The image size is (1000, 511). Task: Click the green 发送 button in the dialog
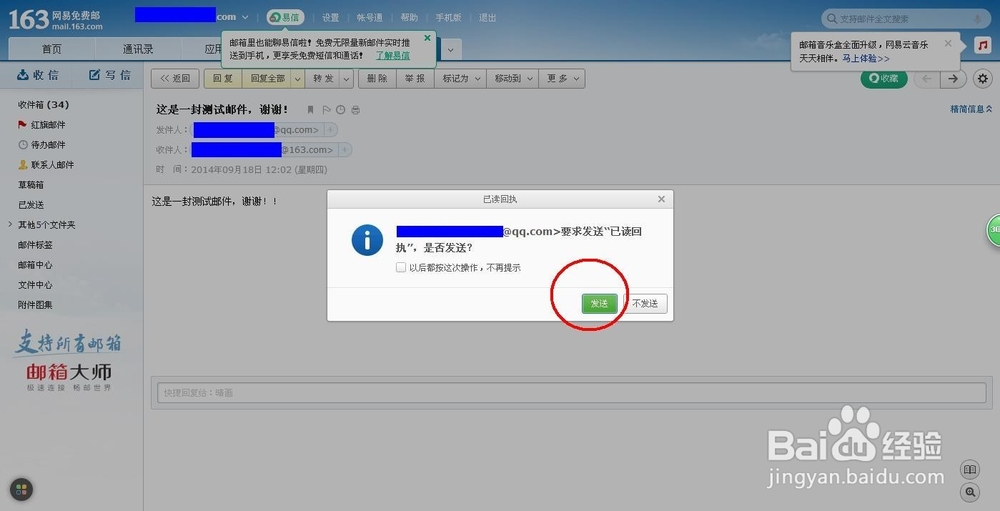click(x=599, y=304)
